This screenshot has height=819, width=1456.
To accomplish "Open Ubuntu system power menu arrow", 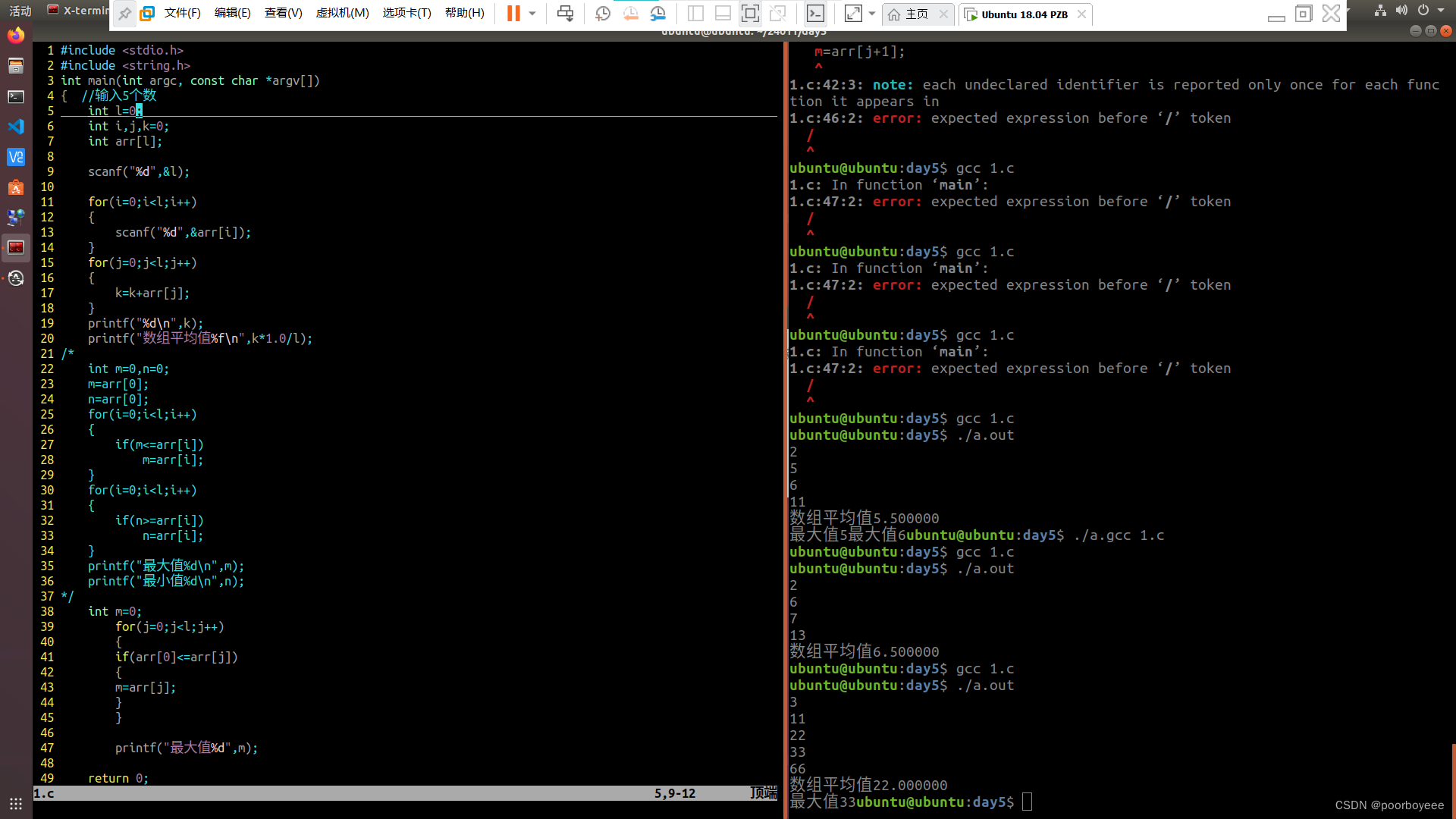I will tap(1441, 11).
